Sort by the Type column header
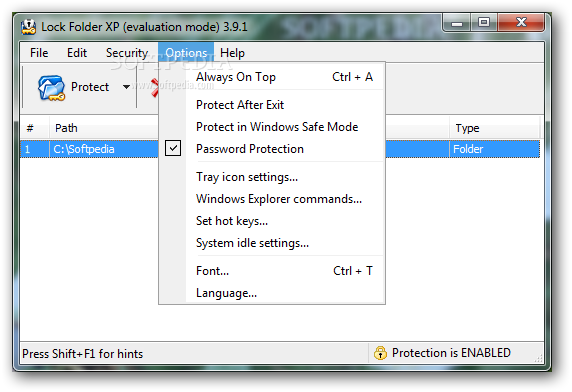Viewport: 572px width, 392px height. [x=495, y=128]
